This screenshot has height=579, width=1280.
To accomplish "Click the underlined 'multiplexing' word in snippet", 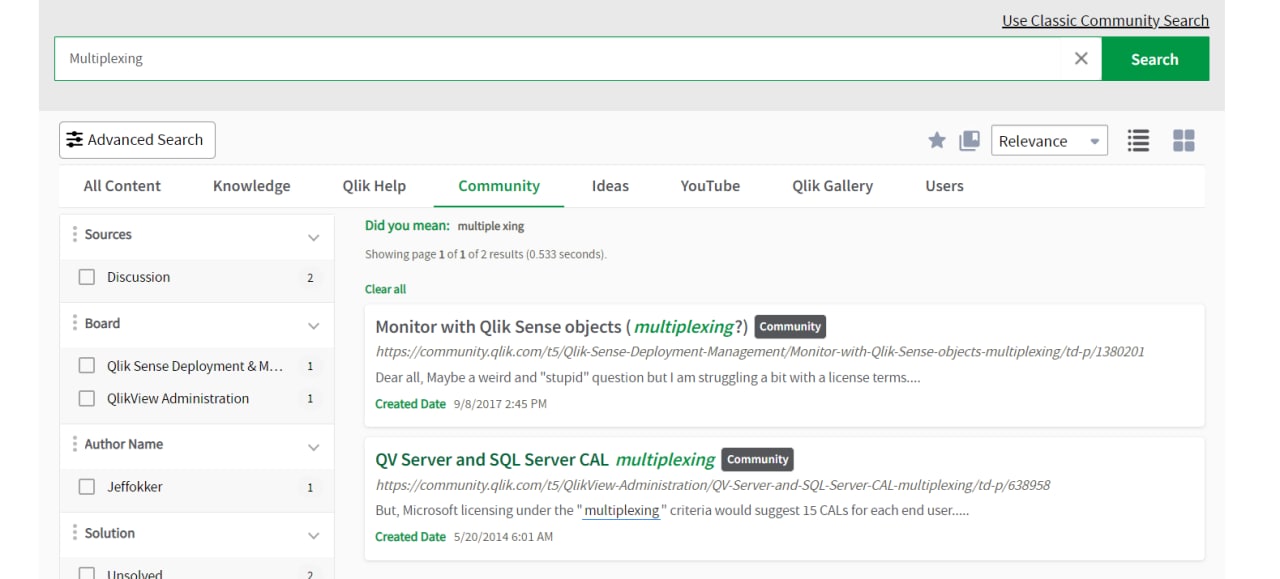I will tap(621, 511).
